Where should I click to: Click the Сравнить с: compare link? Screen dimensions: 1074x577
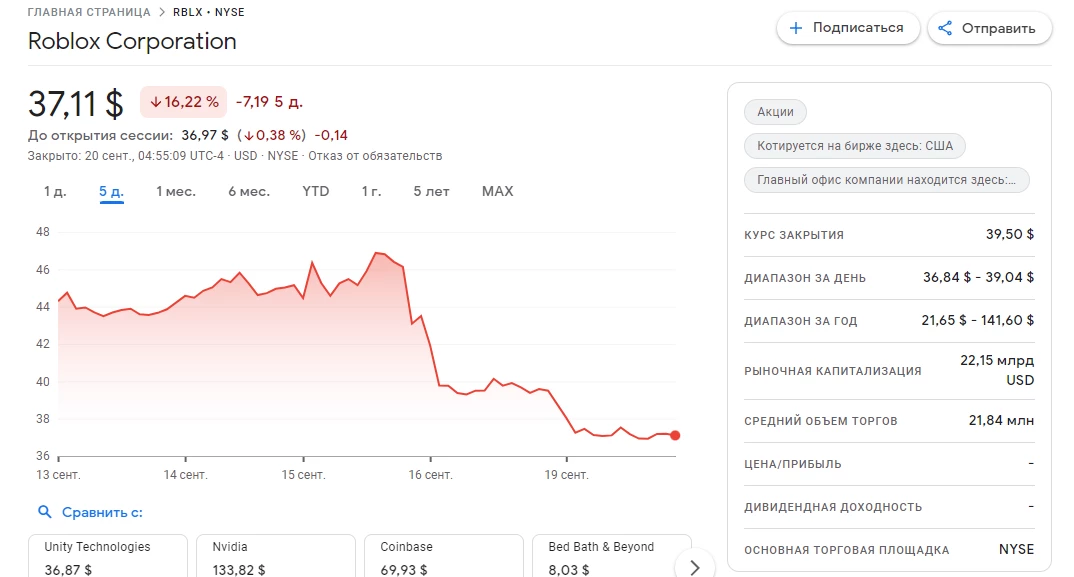click(x=102, y=513)
